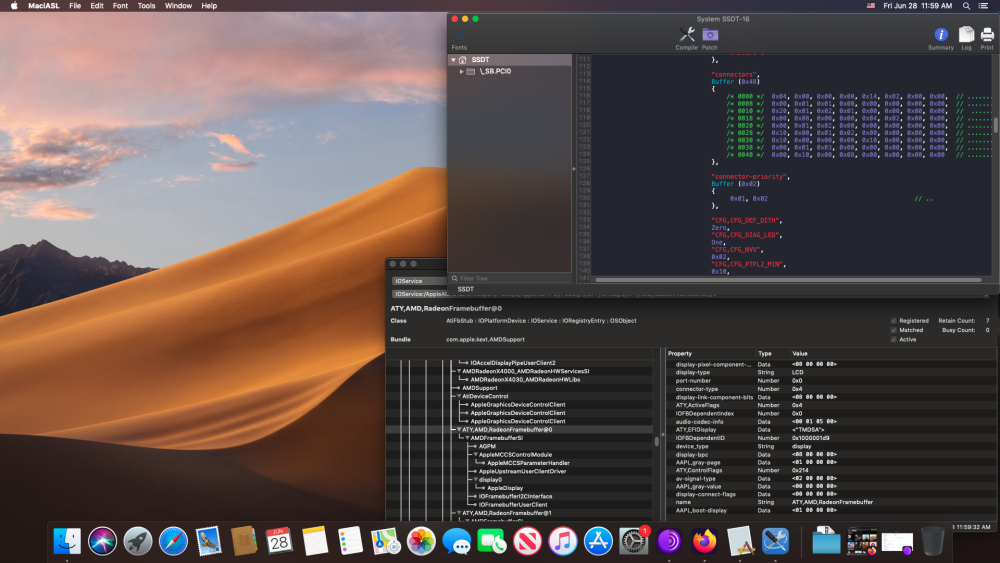Click the code editor horizontal scrollbar
This screenshot has height=563, width=1000.
[x=788, y=279]
